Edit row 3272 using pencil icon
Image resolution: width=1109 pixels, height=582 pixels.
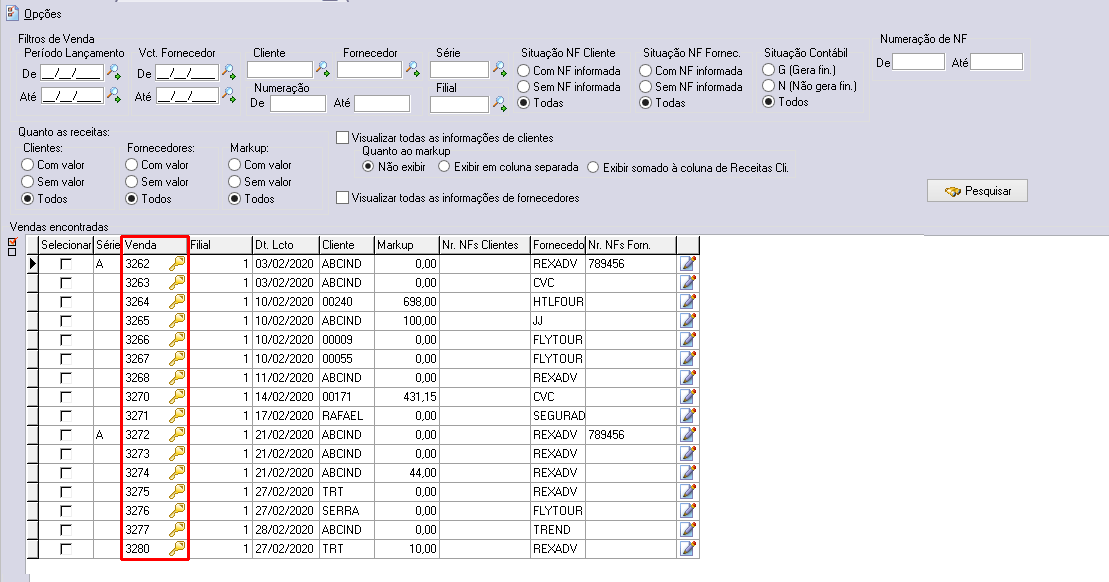coord(687,434)
